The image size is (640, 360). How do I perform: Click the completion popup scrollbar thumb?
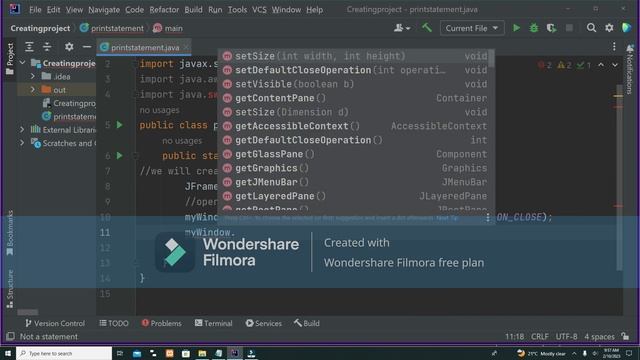tap(491, 58)
